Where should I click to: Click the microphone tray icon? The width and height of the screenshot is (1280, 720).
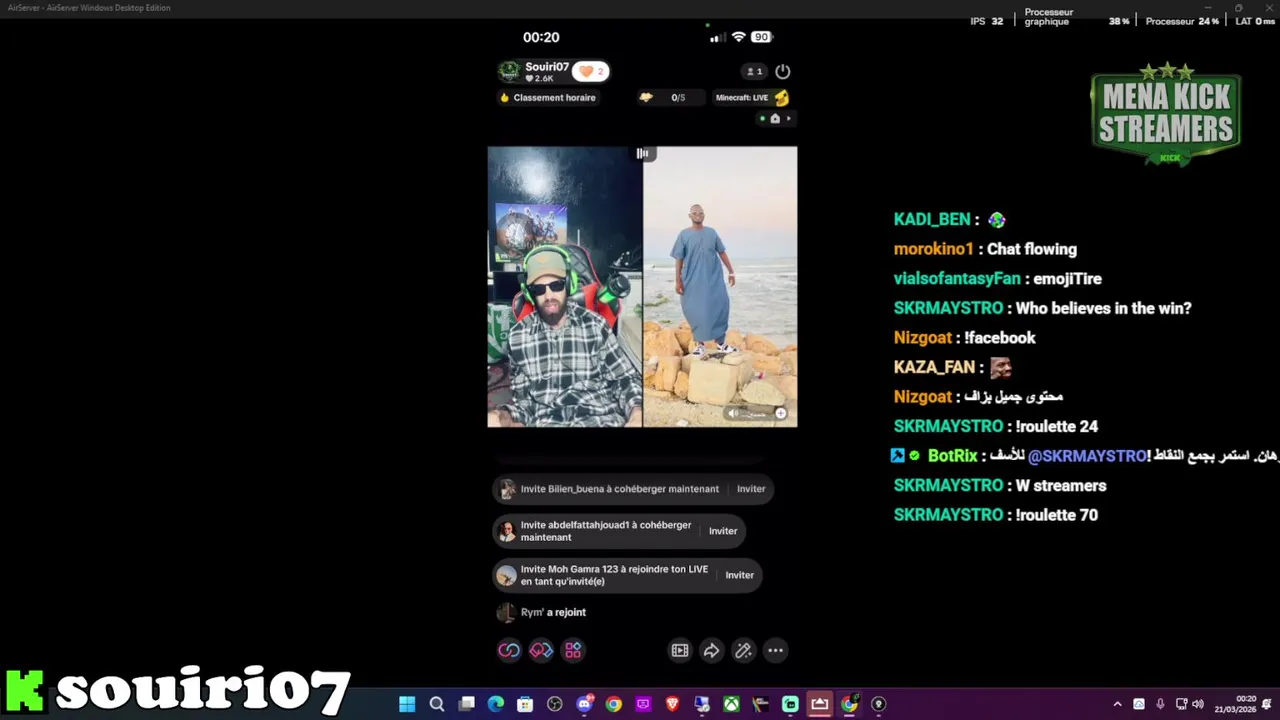pos(1160,704)
